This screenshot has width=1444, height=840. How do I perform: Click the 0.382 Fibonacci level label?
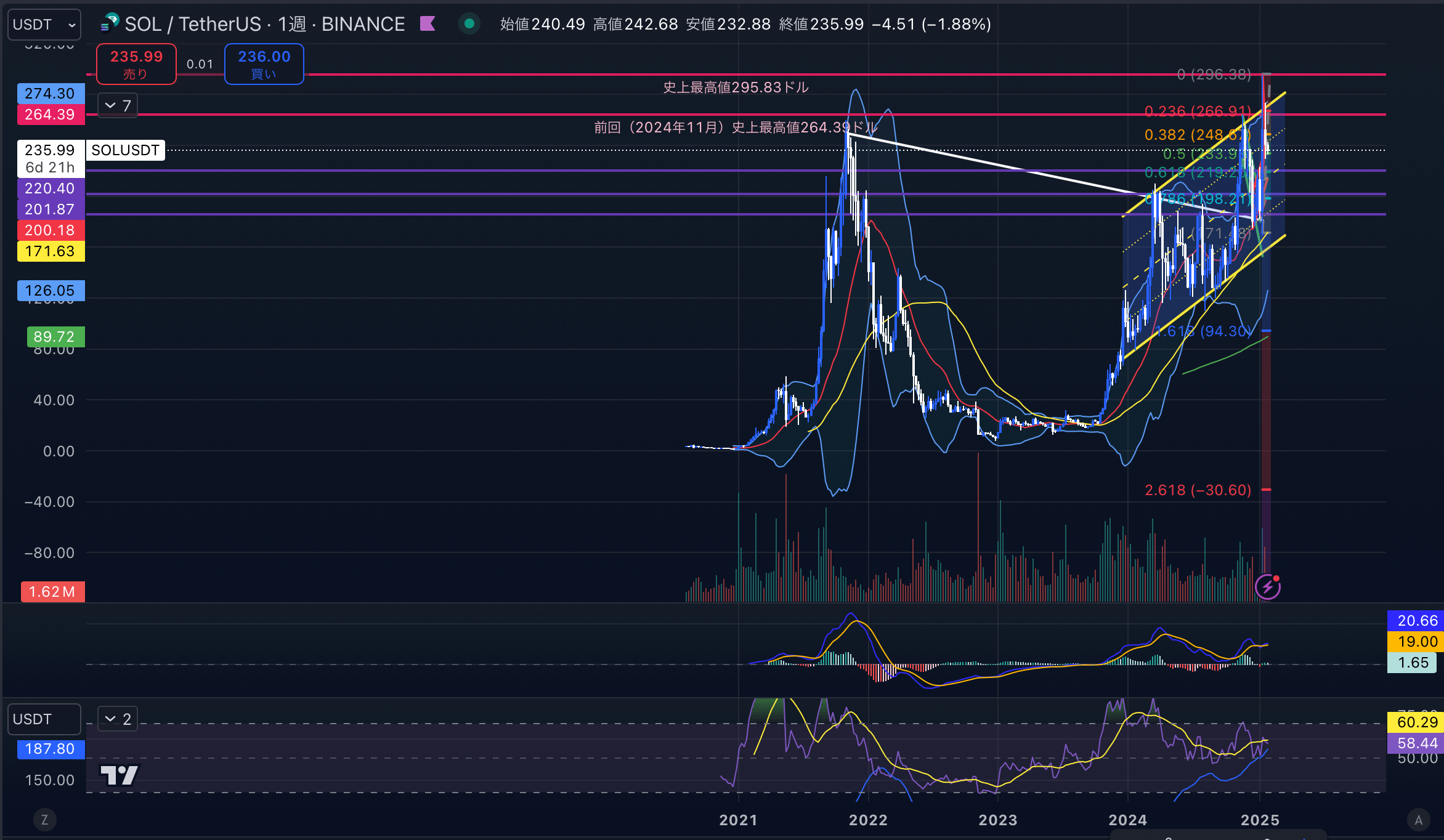(x=1198, y=135)
